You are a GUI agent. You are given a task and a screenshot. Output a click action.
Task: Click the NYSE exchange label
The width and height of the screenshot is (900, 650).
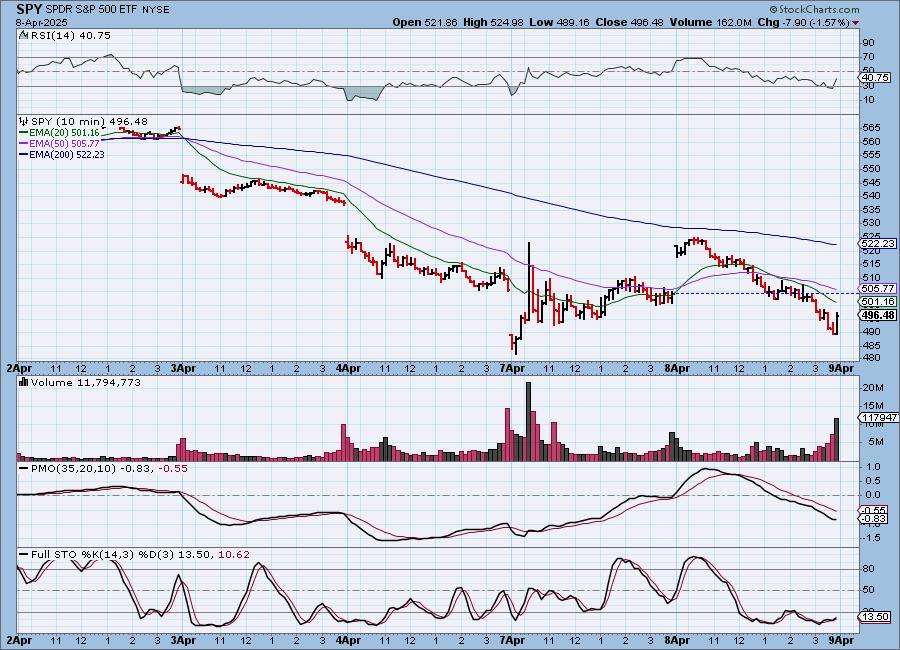155,10
